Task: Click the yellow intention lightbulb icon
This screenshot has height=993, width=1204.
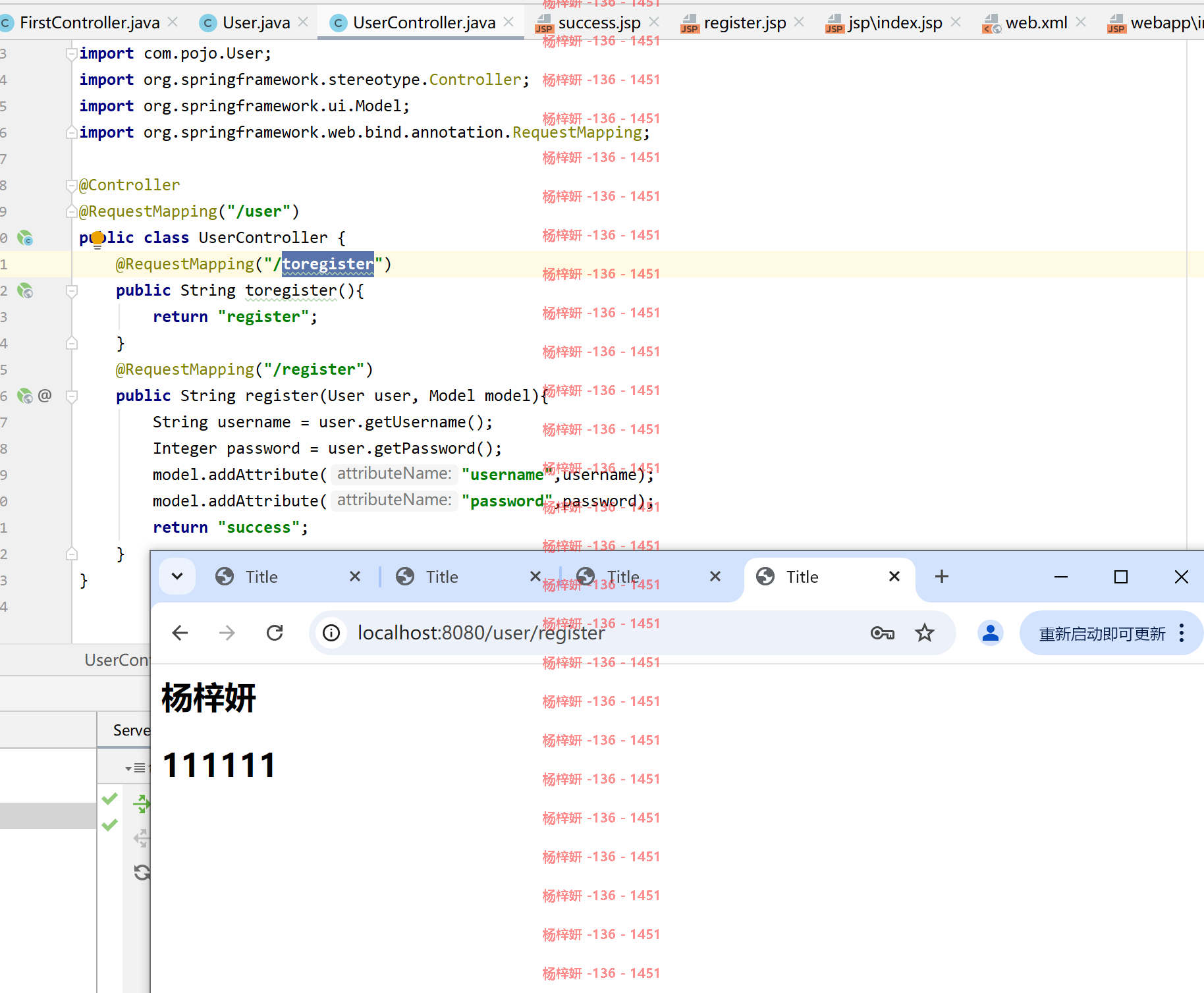Action: [x=97, y=239]
